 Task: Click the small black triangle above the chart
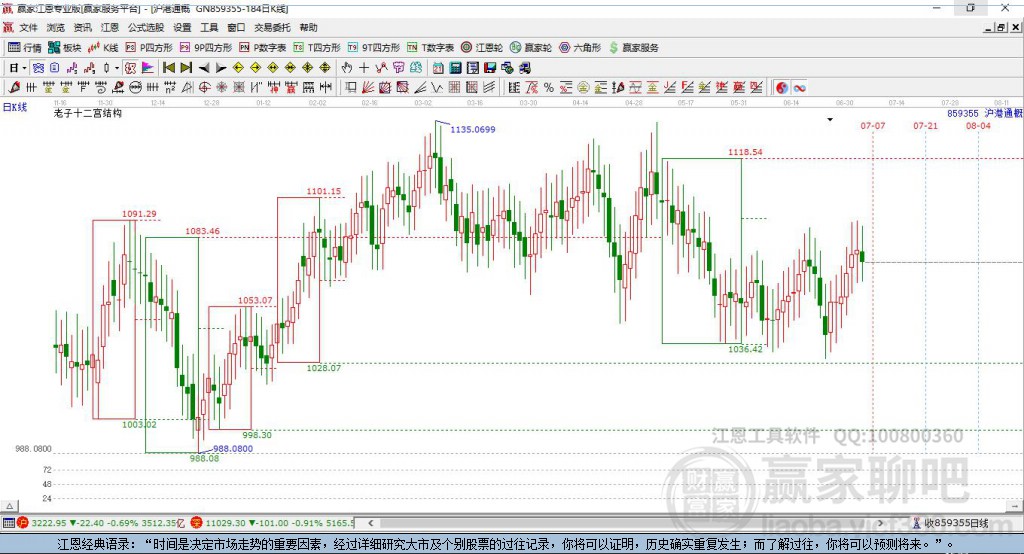pyautogui.click(x=830, y=120)
